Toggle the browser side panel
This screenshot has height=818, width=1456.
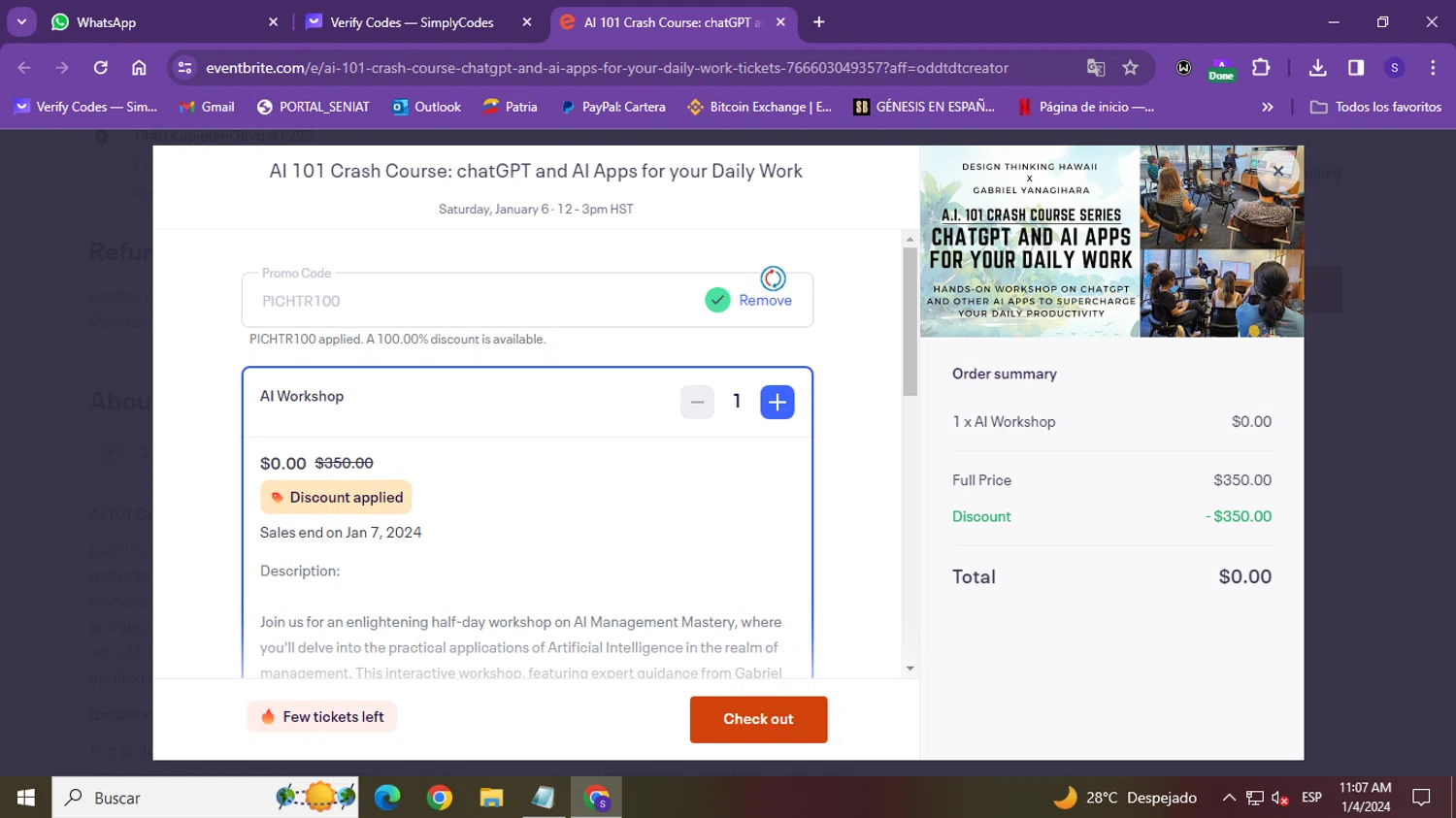click(1356, 68)
